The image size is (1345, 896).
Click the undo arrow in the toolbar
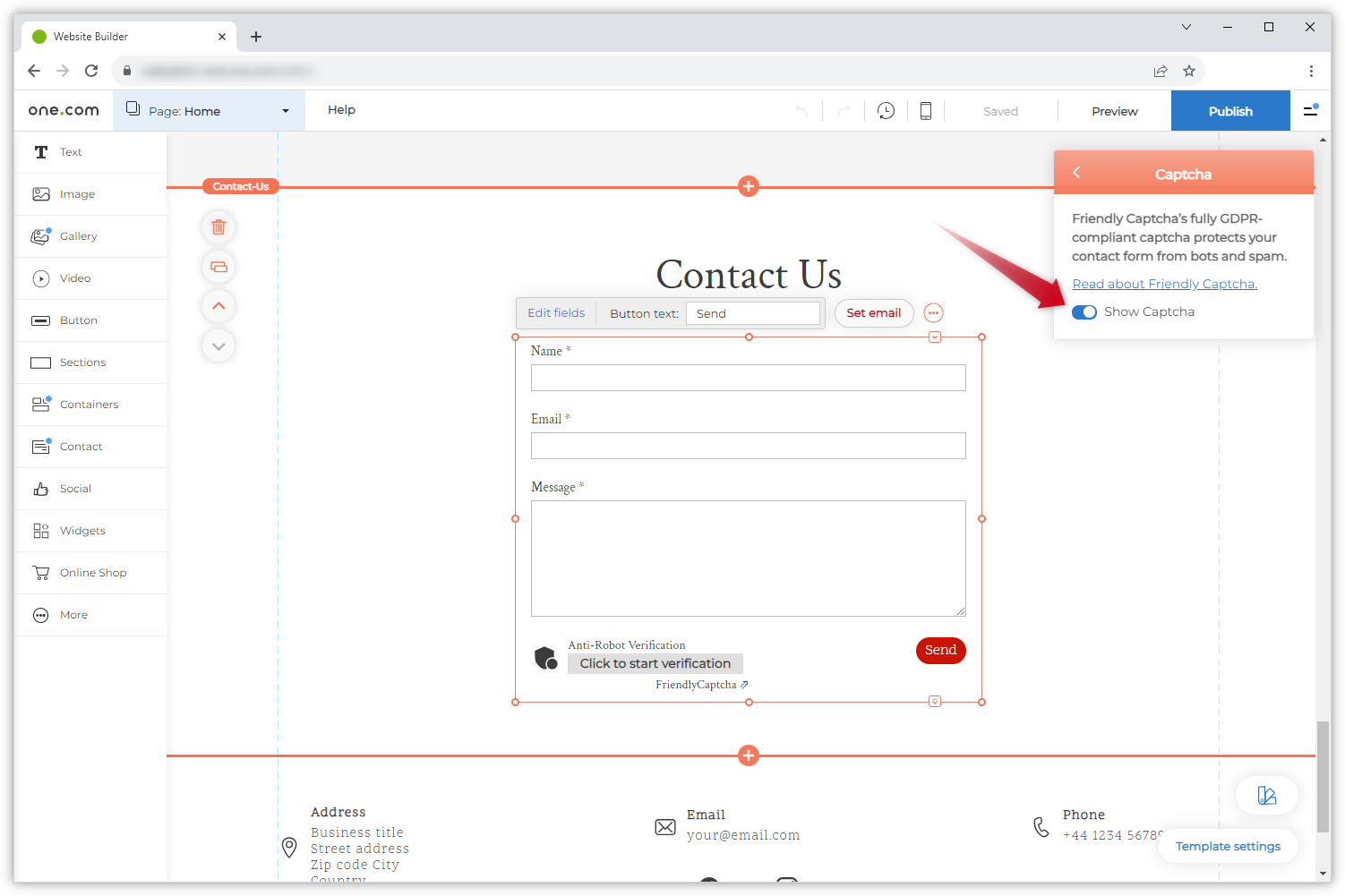801,111
